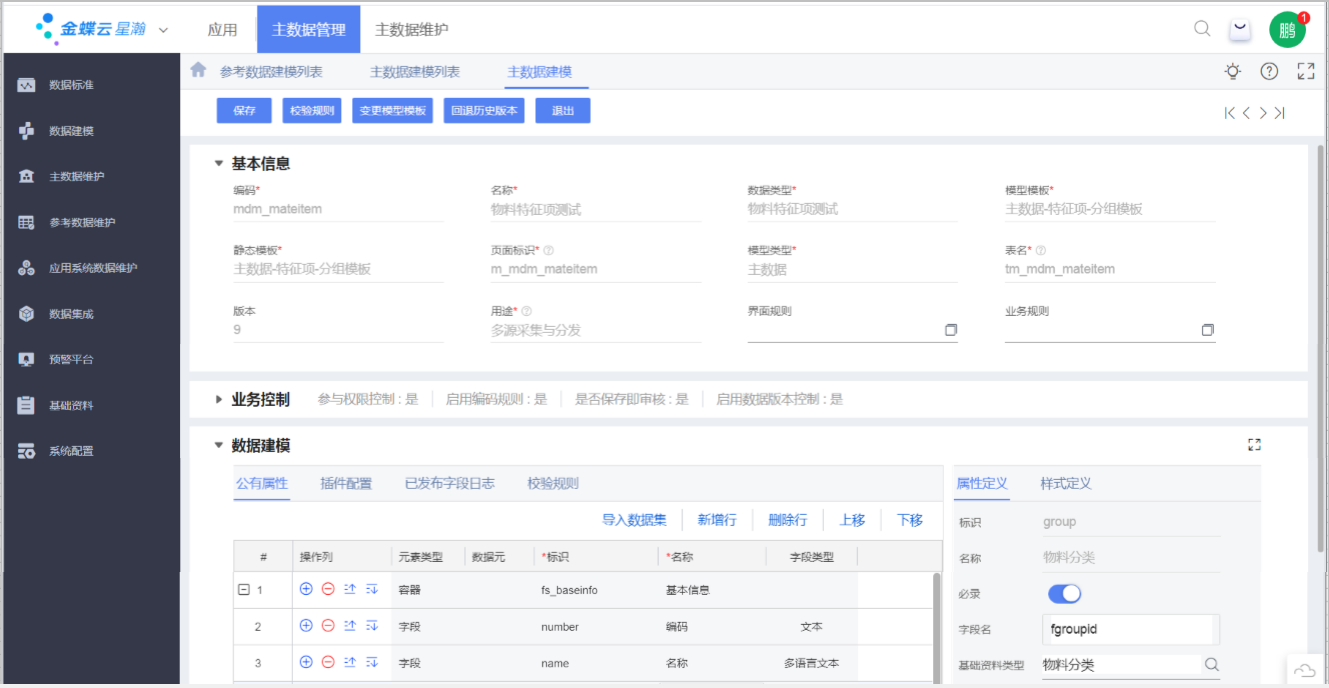
Task: Open the 数据标准 sidebar icon
Action: (27, 85)
